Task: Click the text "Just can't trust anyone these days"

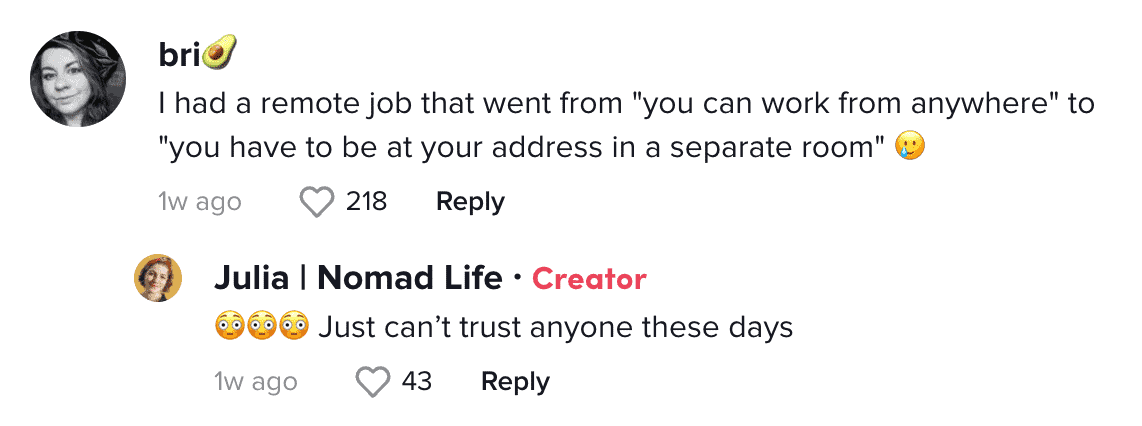Action: [x=556, y=328]
